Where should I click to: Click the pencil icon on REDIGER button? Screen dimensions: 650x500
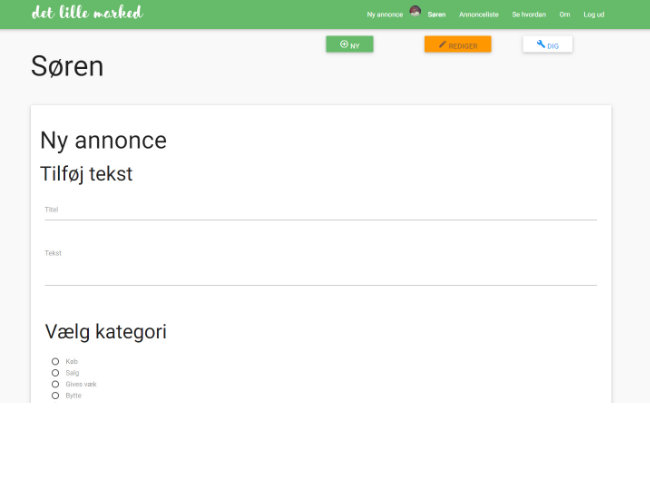pos(442,45)
